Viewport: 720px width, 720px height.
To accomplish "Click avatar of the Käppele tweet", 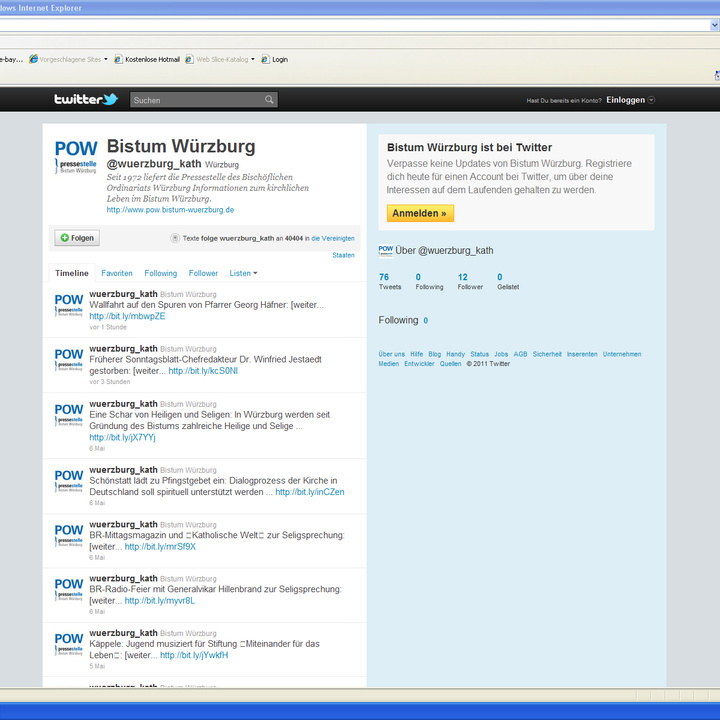I will click(69, 644).
